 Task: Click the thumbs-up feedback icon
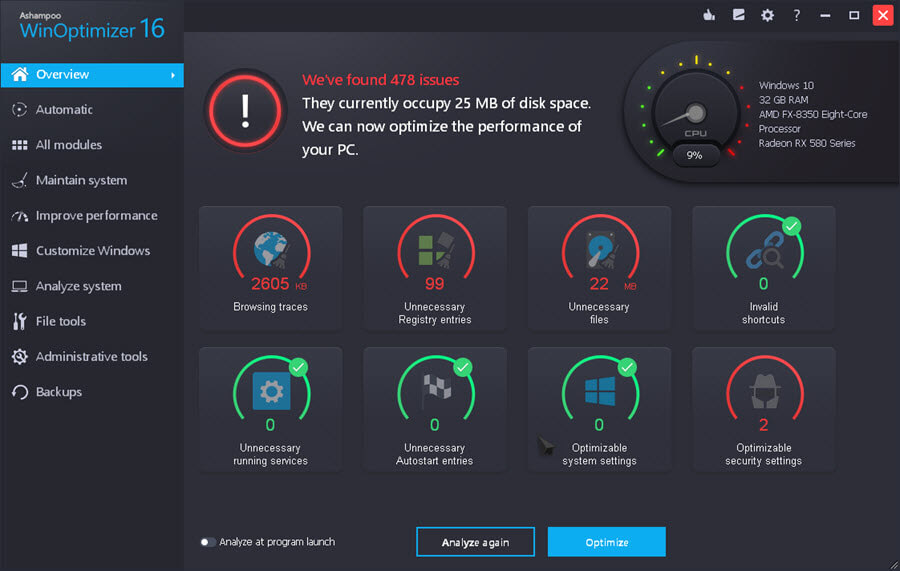coord(709,15)
